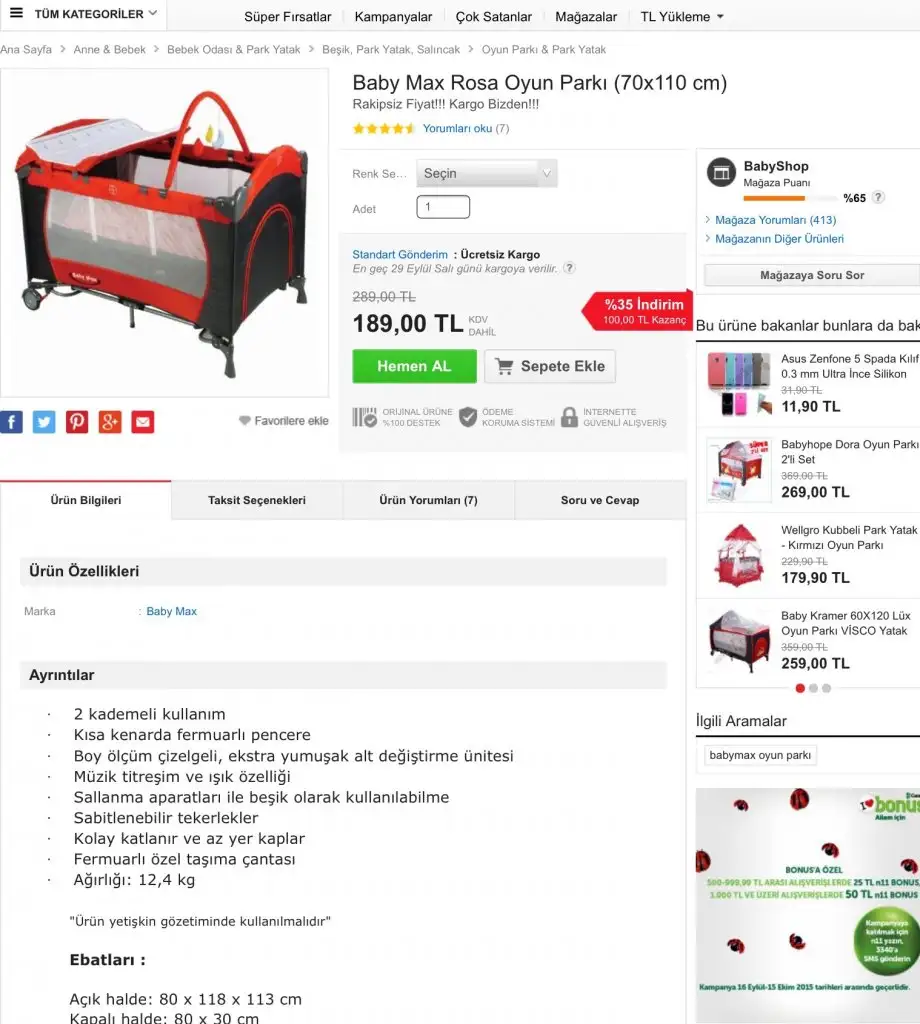Share using the Google Plus icon
Image resolution: width=920 pixels, height=1024 pixels.
[x=110, y=422]
